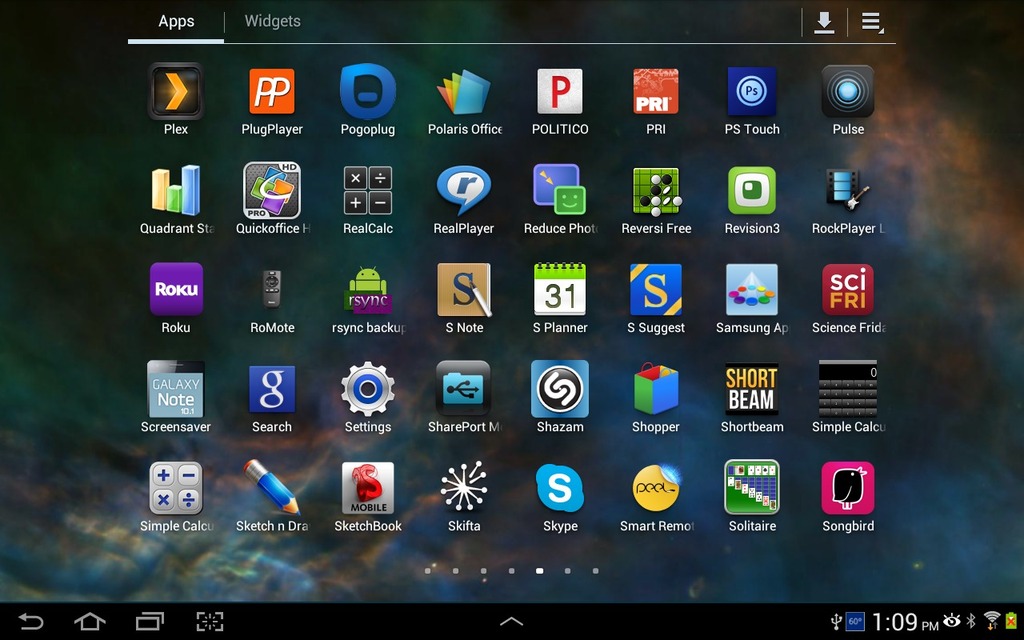Select the Apps tab
1024x640 pixels.
click(176, 21)
